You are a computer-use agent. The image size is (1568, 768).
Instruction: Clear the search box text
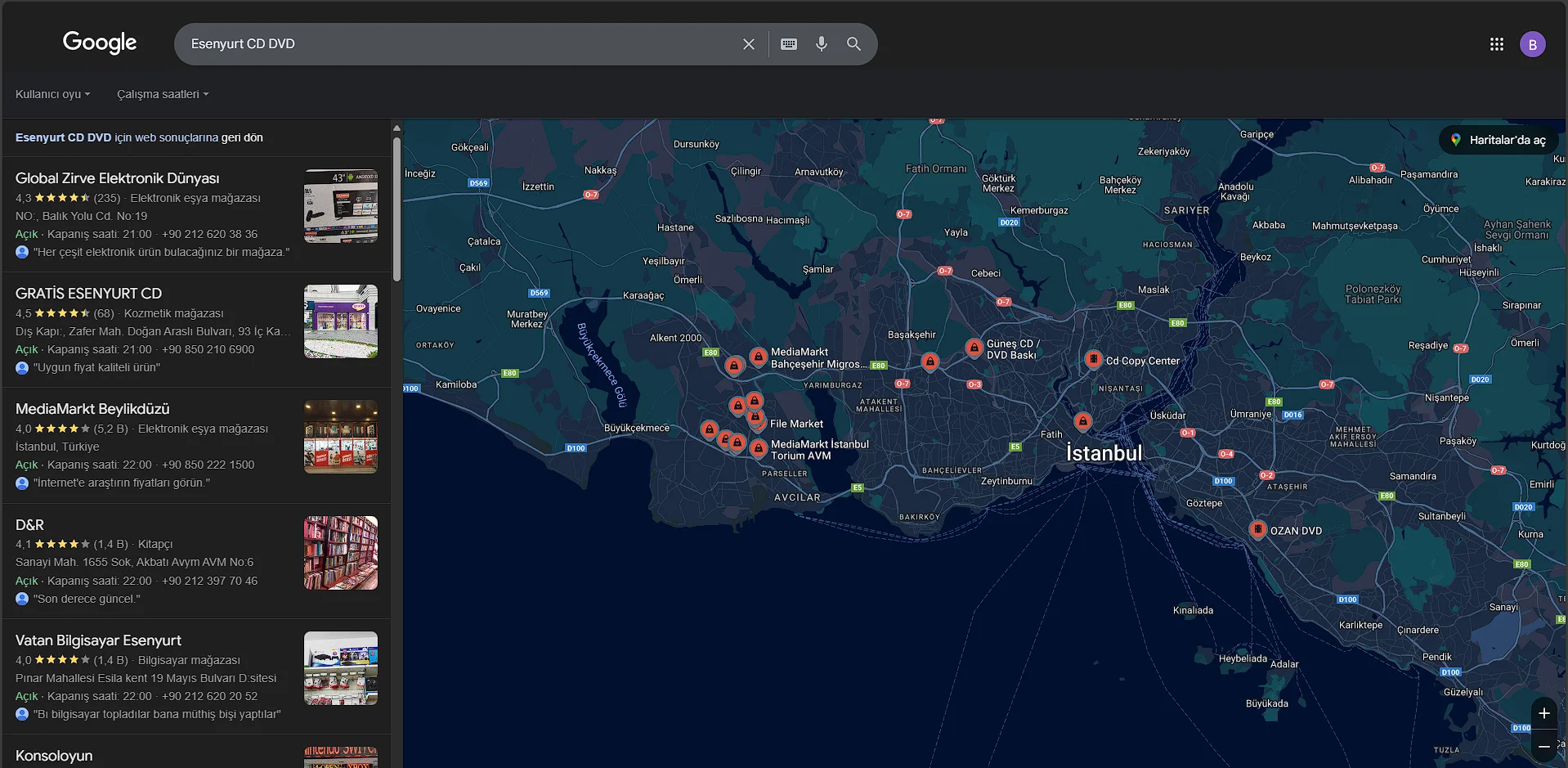pos(748,44)
